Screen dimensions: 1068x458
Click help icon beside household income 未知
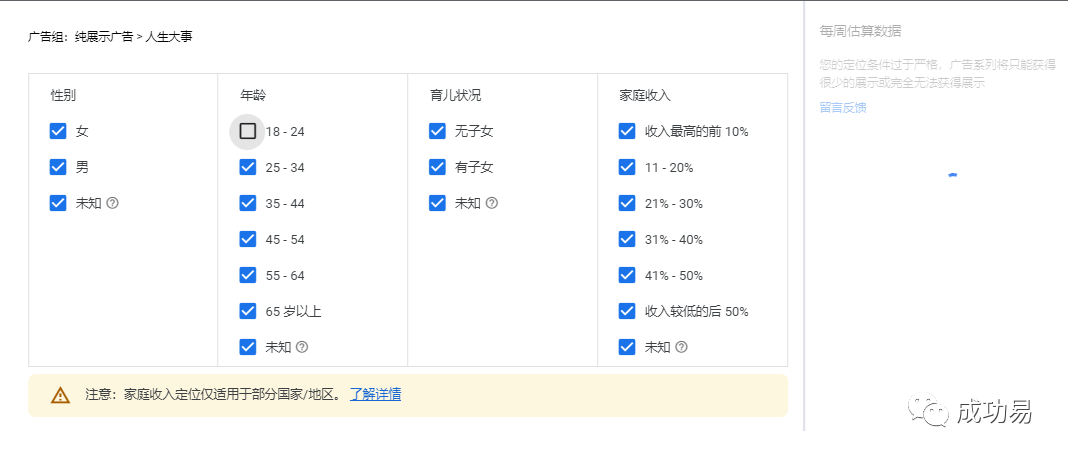681,347
